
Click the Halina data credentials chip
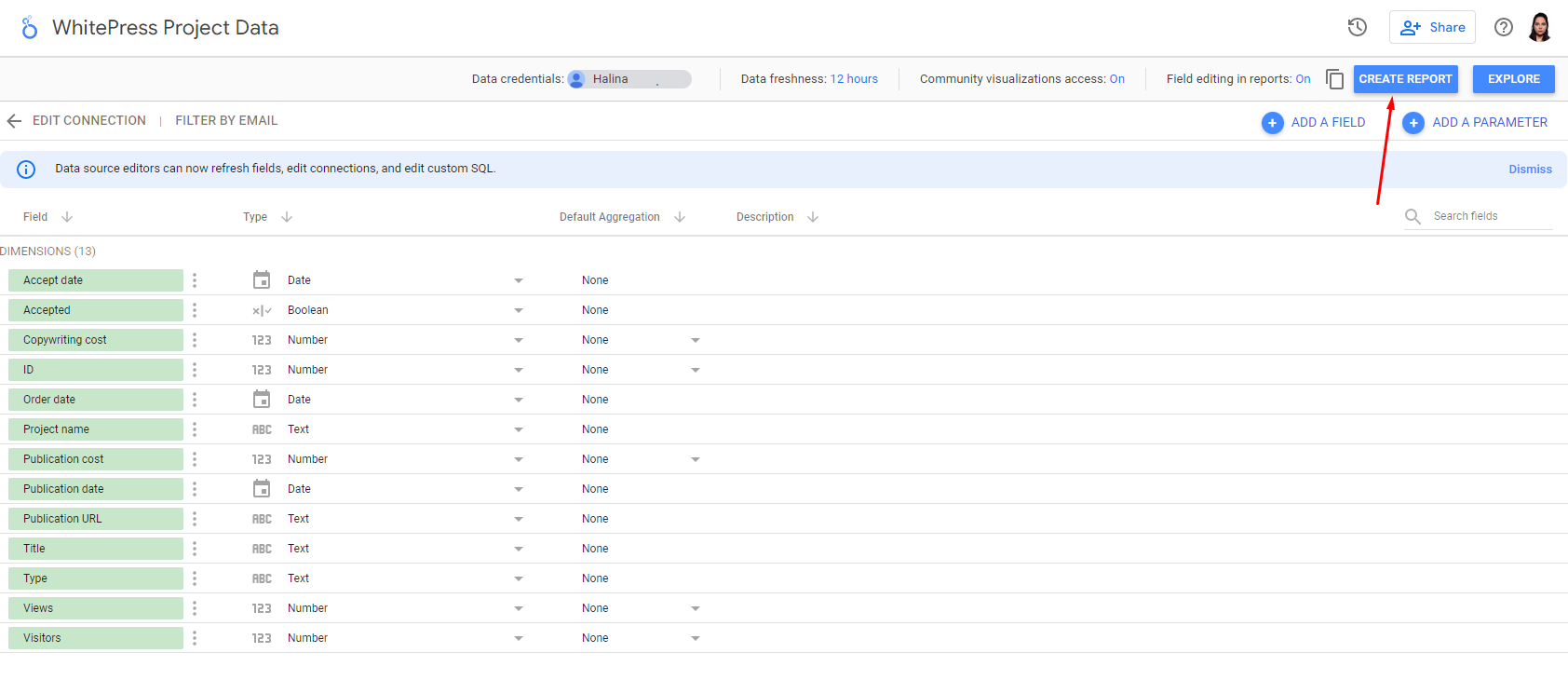click(629, 79)
